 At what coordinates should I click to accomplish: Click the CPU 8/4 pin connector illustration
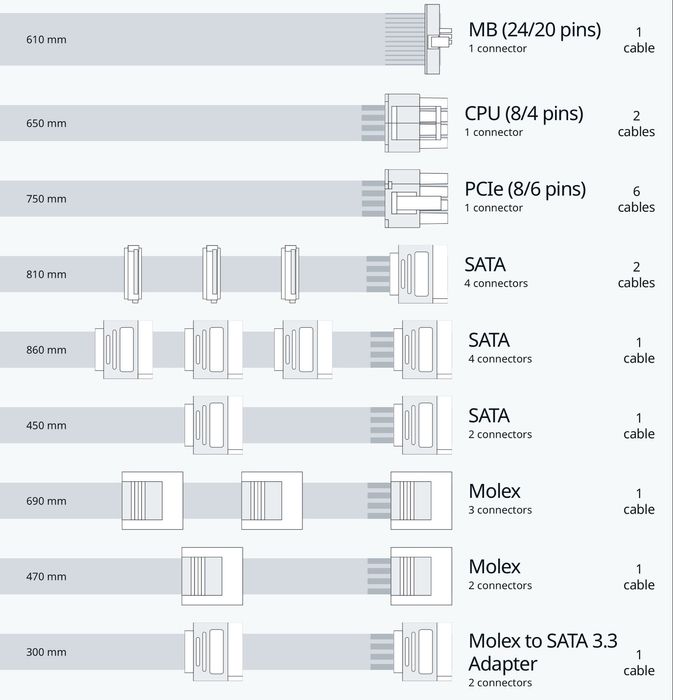tap(416, 121)
